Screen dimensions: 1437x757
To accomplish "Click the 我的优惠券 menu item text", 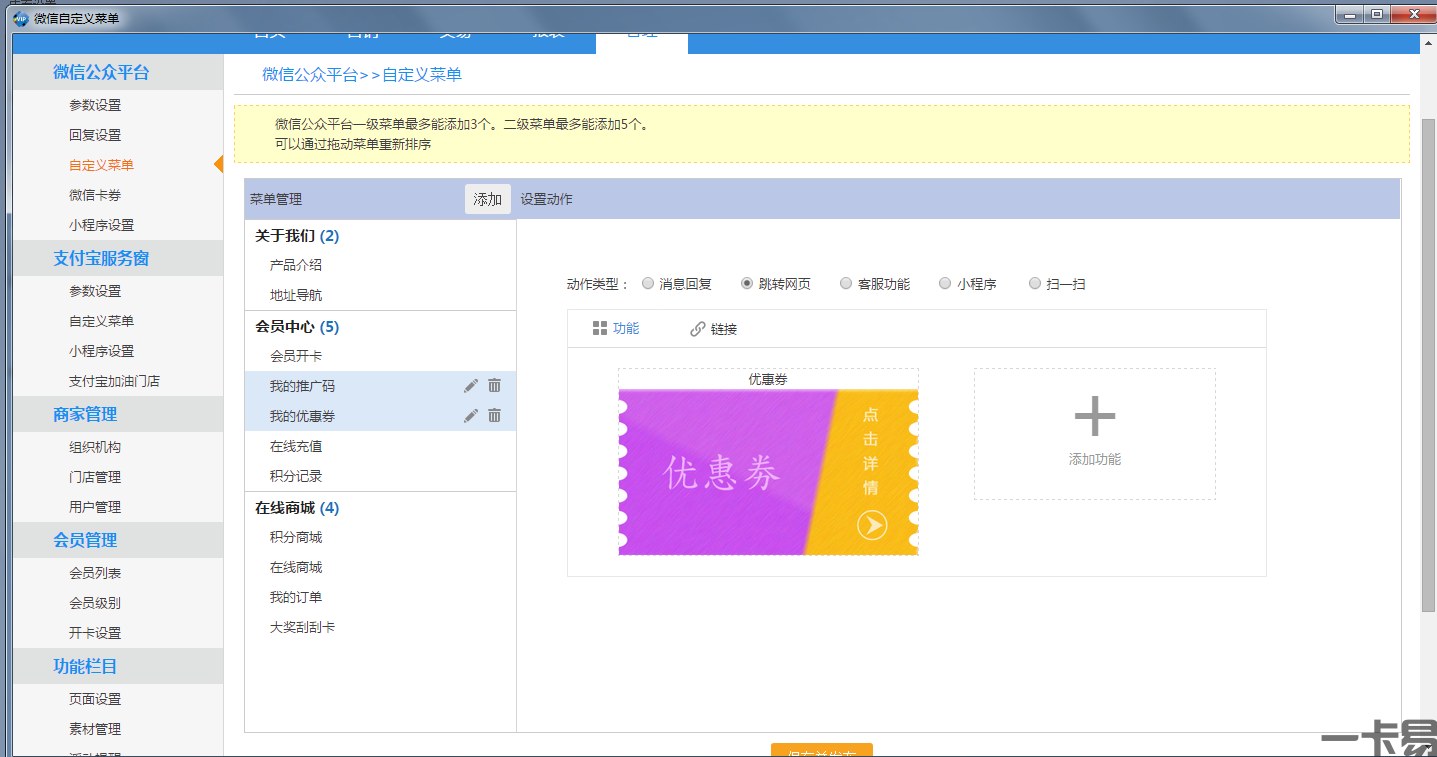I will click(x=302, y=416).
